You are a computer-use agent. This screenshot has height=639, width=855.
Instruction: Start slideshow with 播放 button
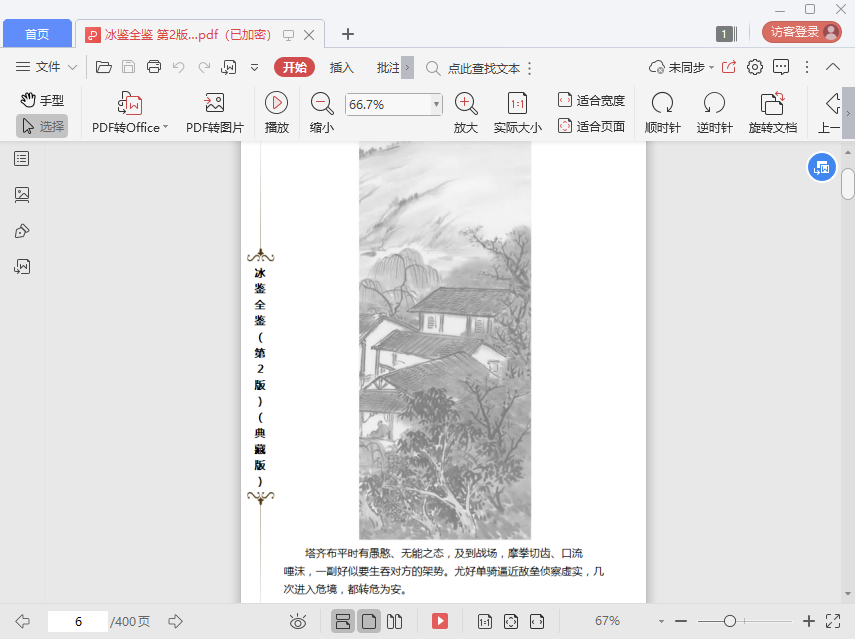pos(276,113)
